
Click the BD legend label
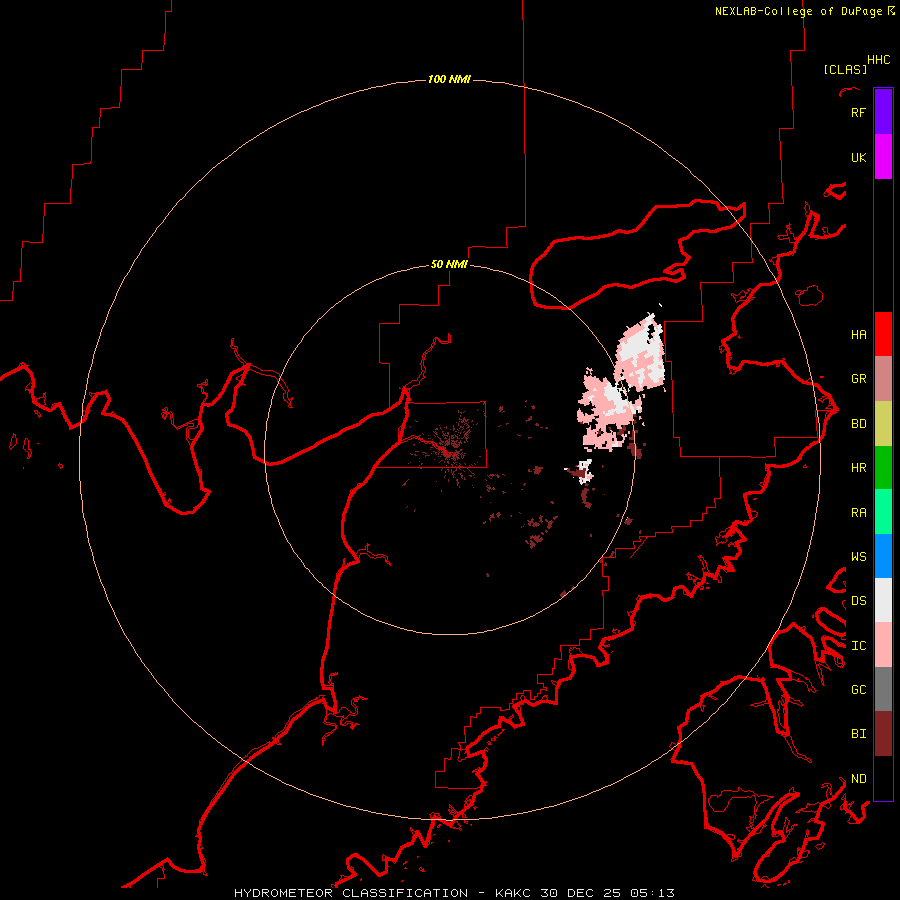click(858, 424)
